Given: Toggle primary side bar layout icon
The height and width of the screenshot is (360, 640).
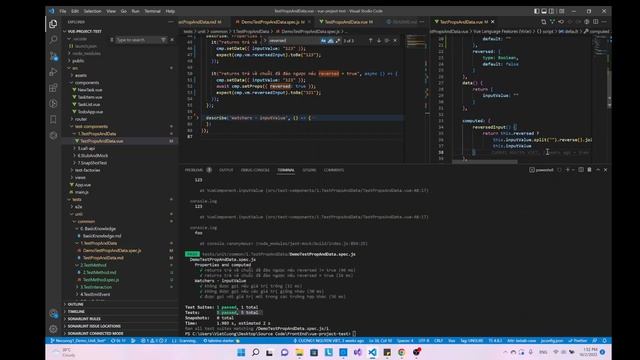Looking at the screenshot, I should coord(537,11).
